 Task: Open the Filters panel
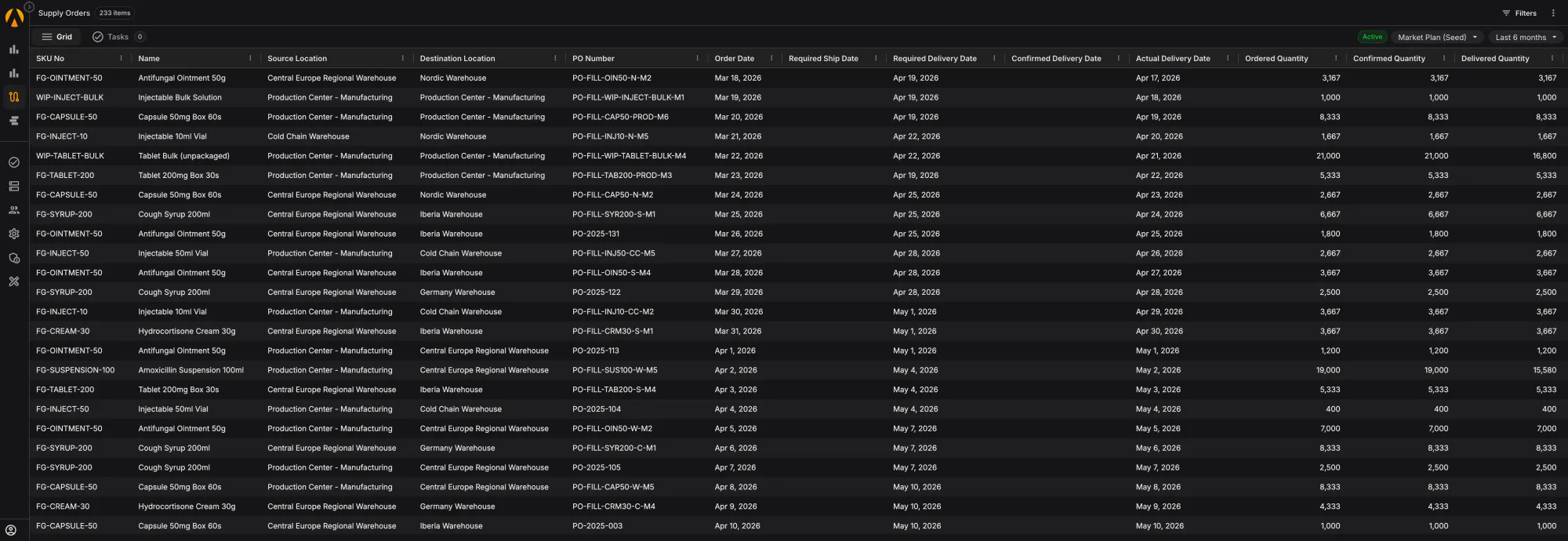click(x=1519, y=13)
